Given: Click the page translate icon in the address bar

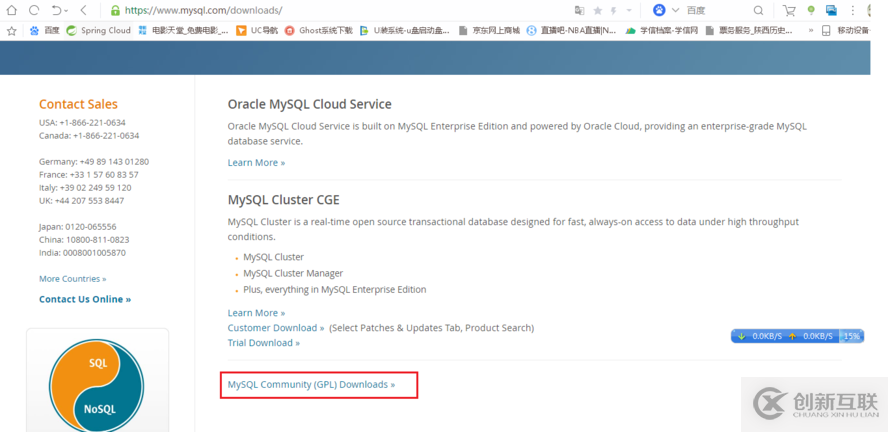Looking at the screenshot, I should 579,10.
